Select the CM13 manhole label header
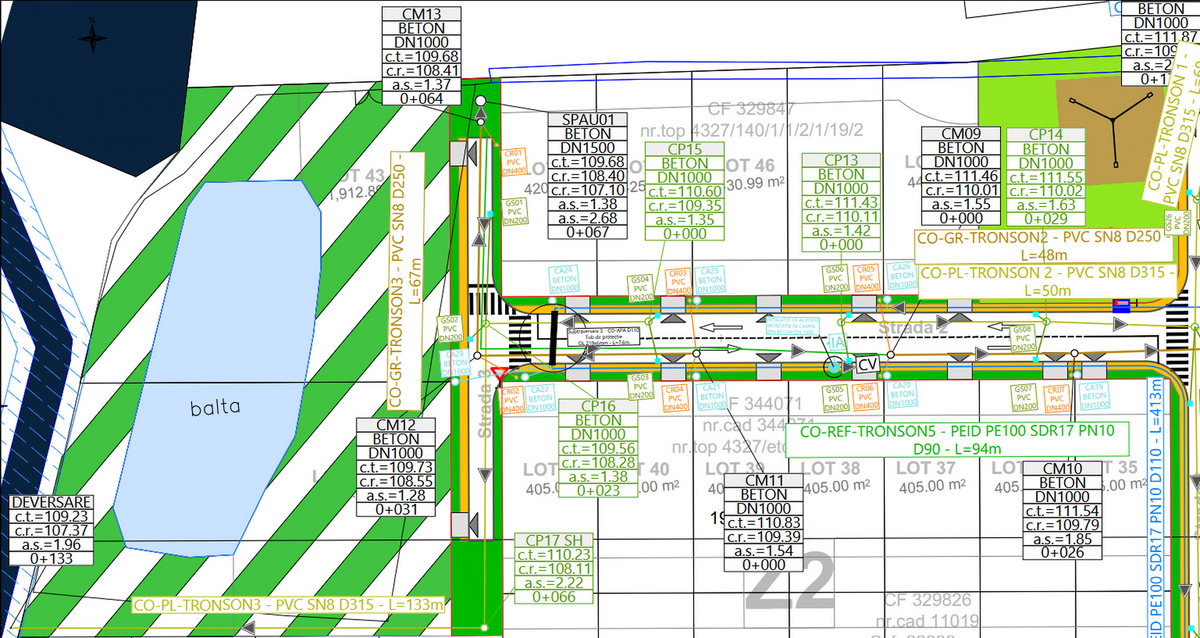Viewport: 1200px width, 638px height. [422, 14]
